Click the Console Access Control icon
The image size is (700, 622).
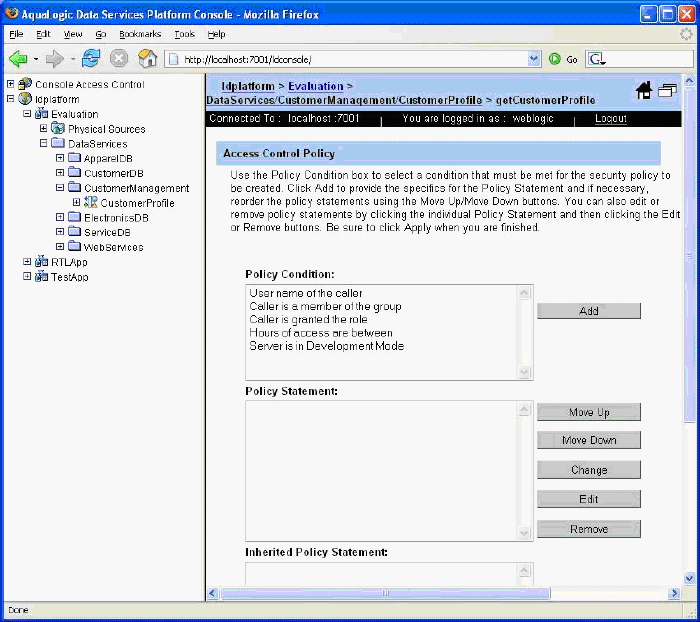click(25, 84)
